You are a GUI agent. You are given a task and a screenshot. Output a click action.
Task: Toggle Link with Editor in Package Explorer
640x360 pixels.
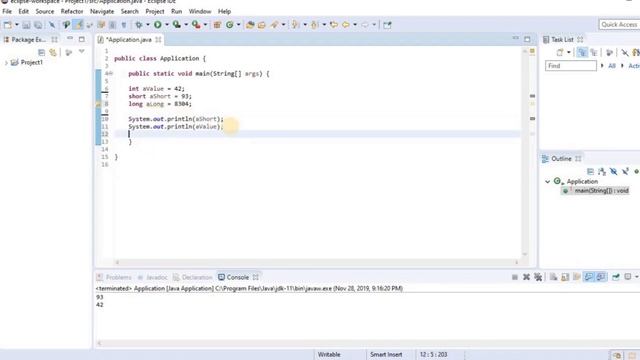pos(53,52)
